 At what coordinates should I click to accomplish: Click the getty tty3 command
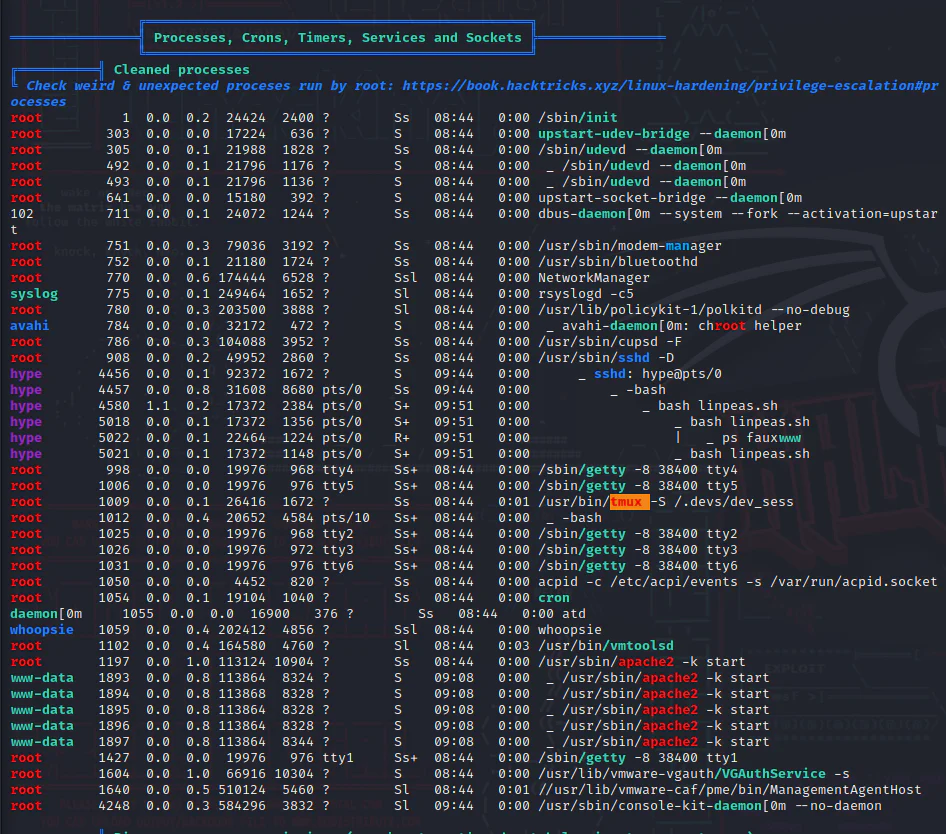638,550
